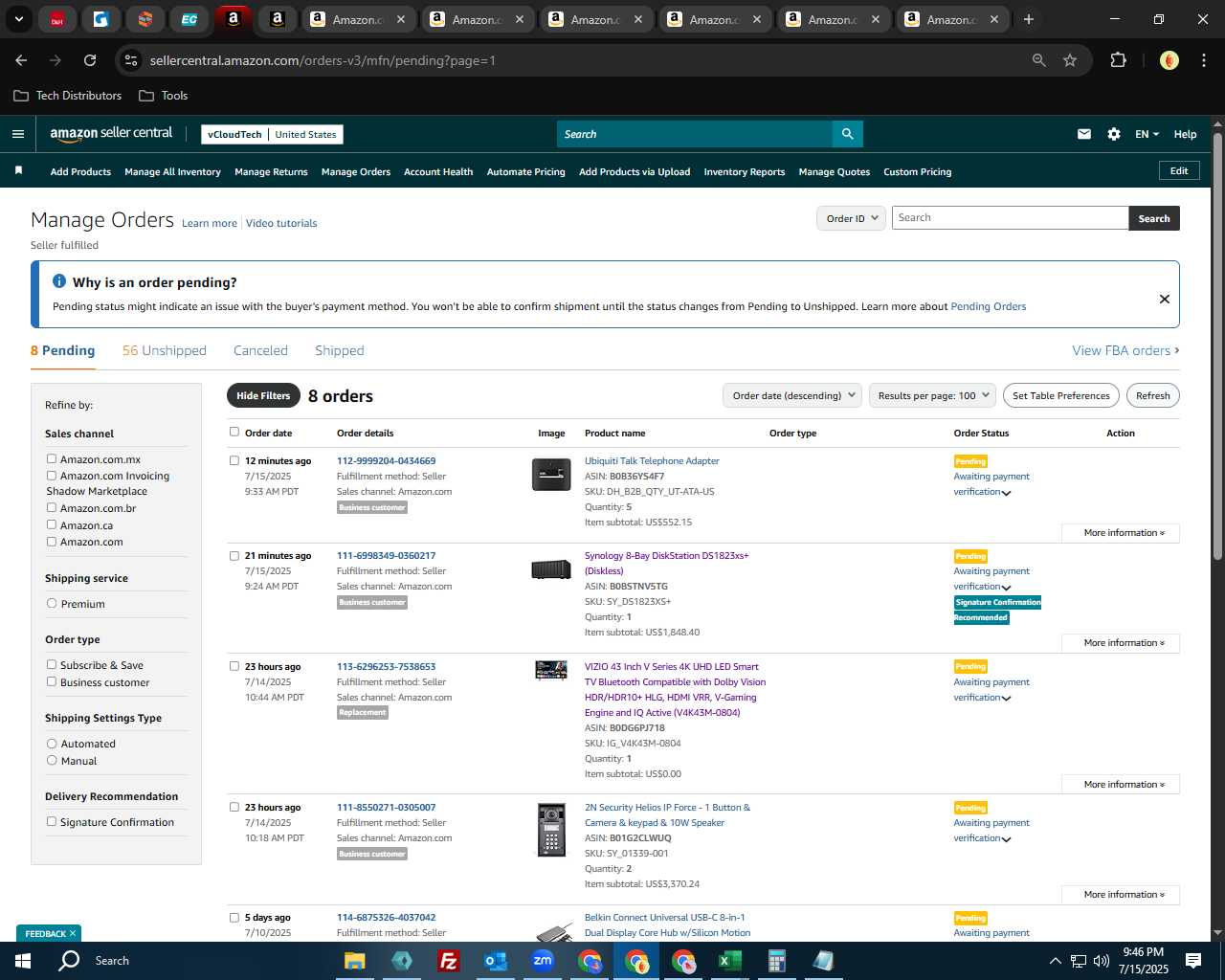Viewport: 1225px width, 980px height.
Task: Go back to the previous page
Action: click(x=21, y=60)
